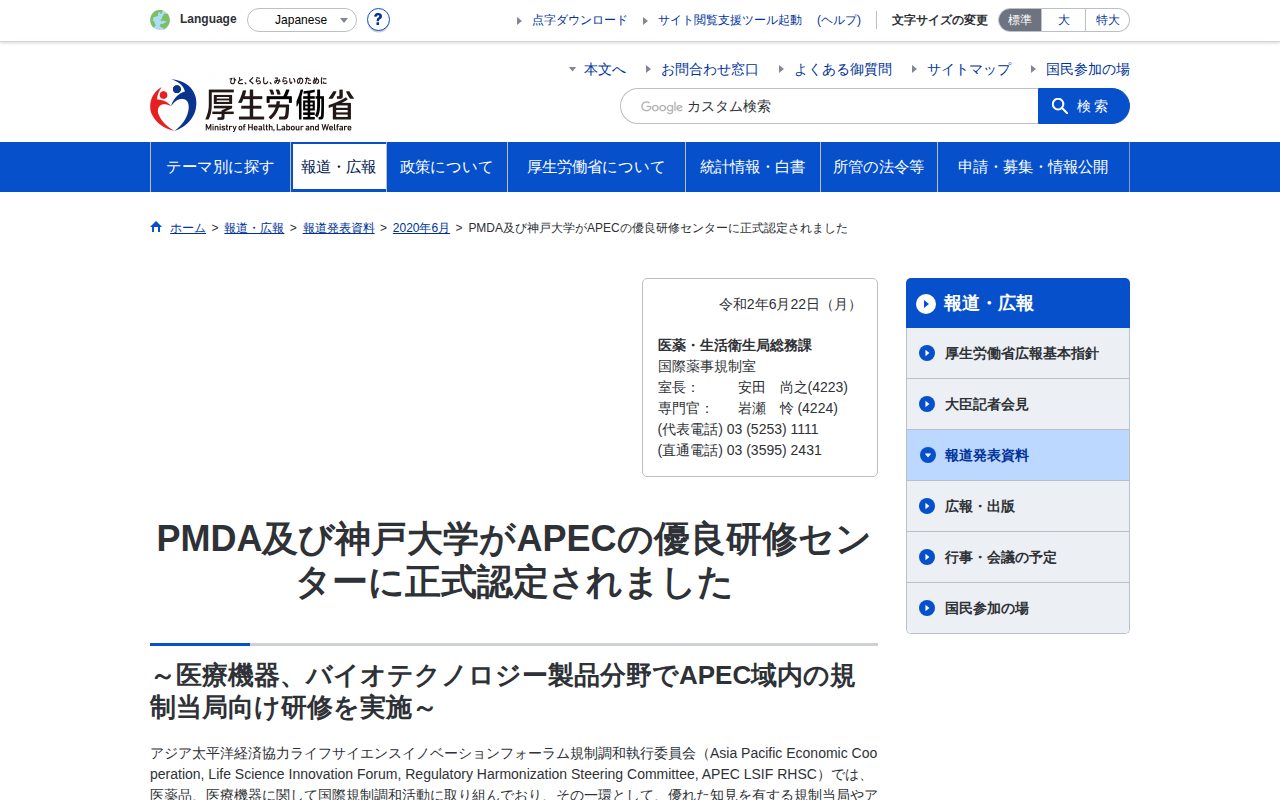Click the circle arrow icon next to 広報・出版
Screen dimensions: 1280x800
point(927,506)
